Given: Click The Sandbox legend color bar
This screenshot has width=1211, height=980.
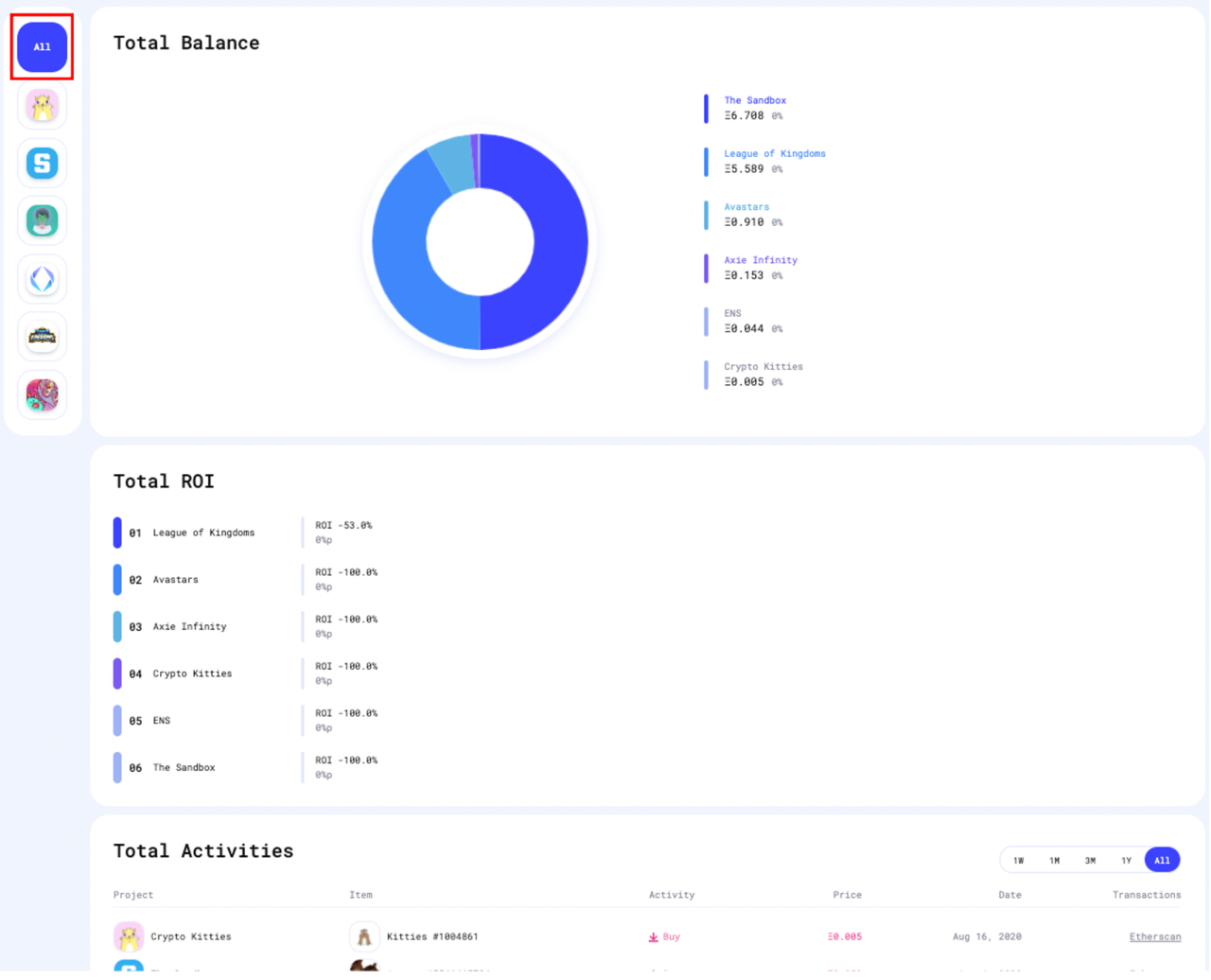Looking at the screenshot, I should point(706,109).
